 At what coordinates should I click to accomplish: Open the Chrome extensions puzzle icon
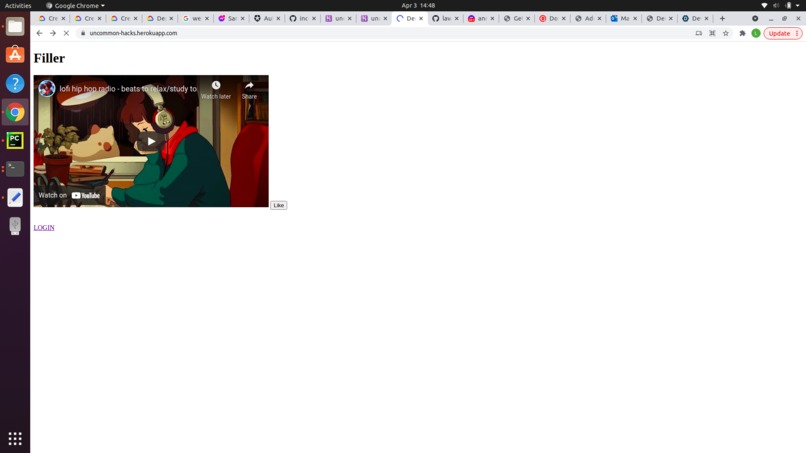point(742,33)
